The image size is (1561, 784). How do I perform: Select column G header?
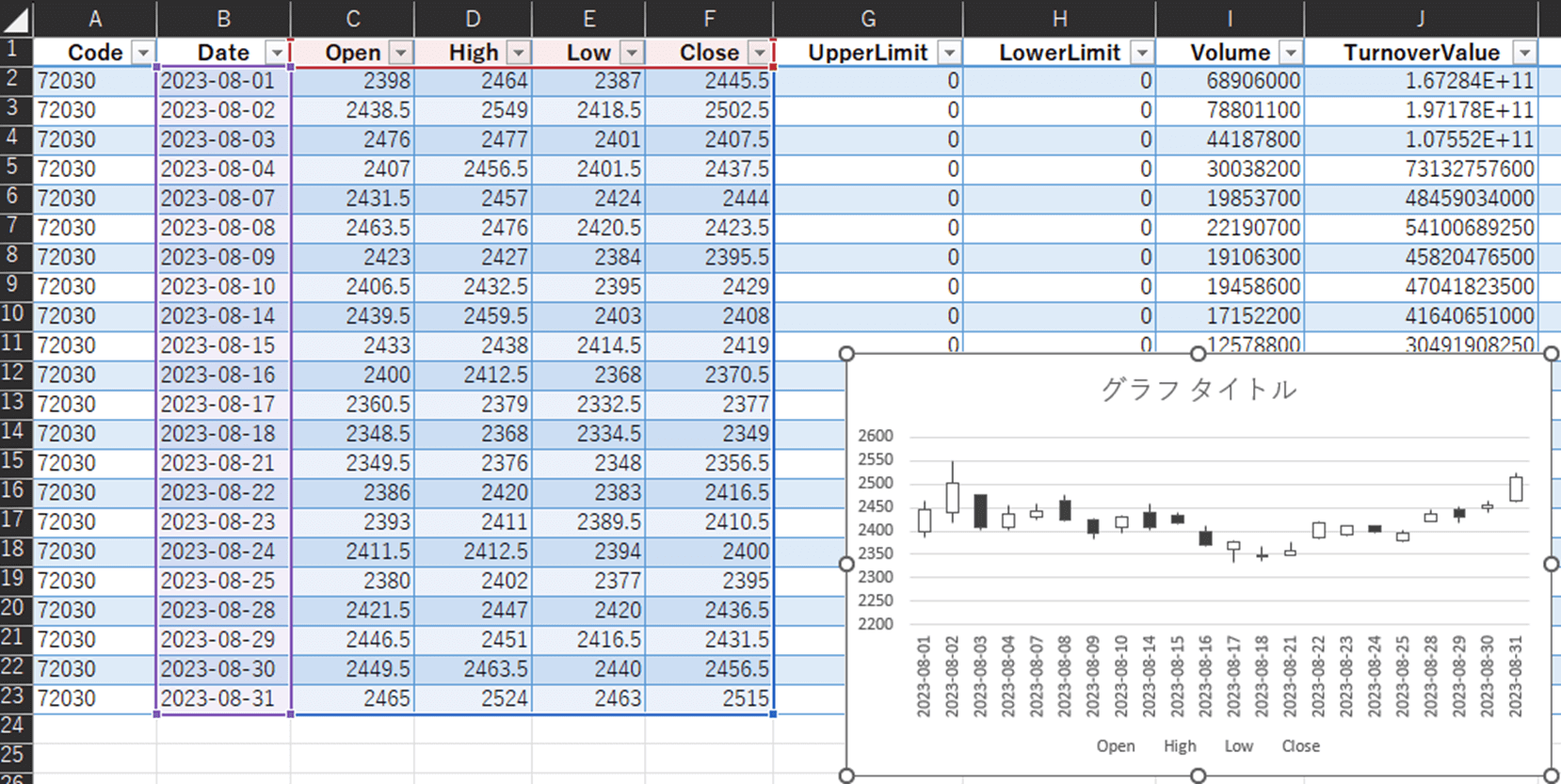[867, 19]
